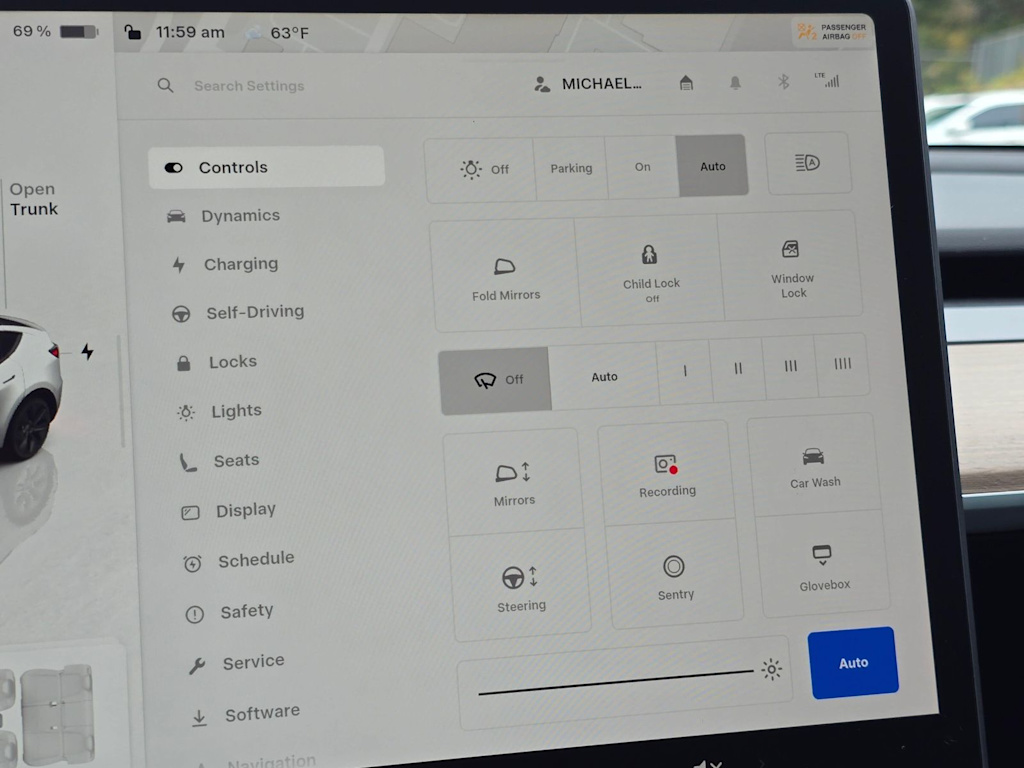Tap the search magnifier icon
Image resolution: width=1024 pixels, height=768 pixels.
(165, 85)
